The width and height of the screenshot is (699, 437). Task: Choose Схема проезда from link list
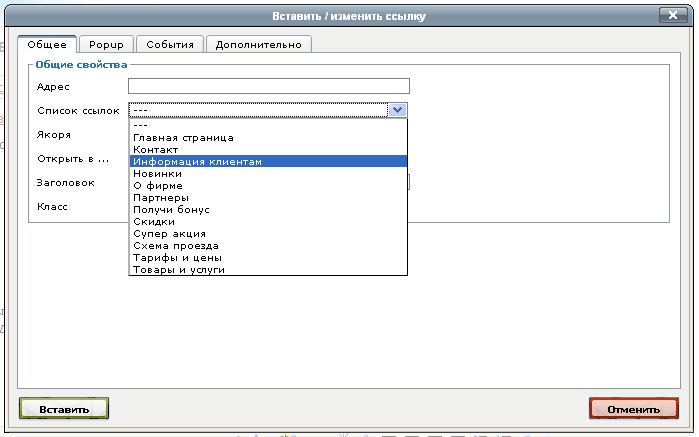175,245
